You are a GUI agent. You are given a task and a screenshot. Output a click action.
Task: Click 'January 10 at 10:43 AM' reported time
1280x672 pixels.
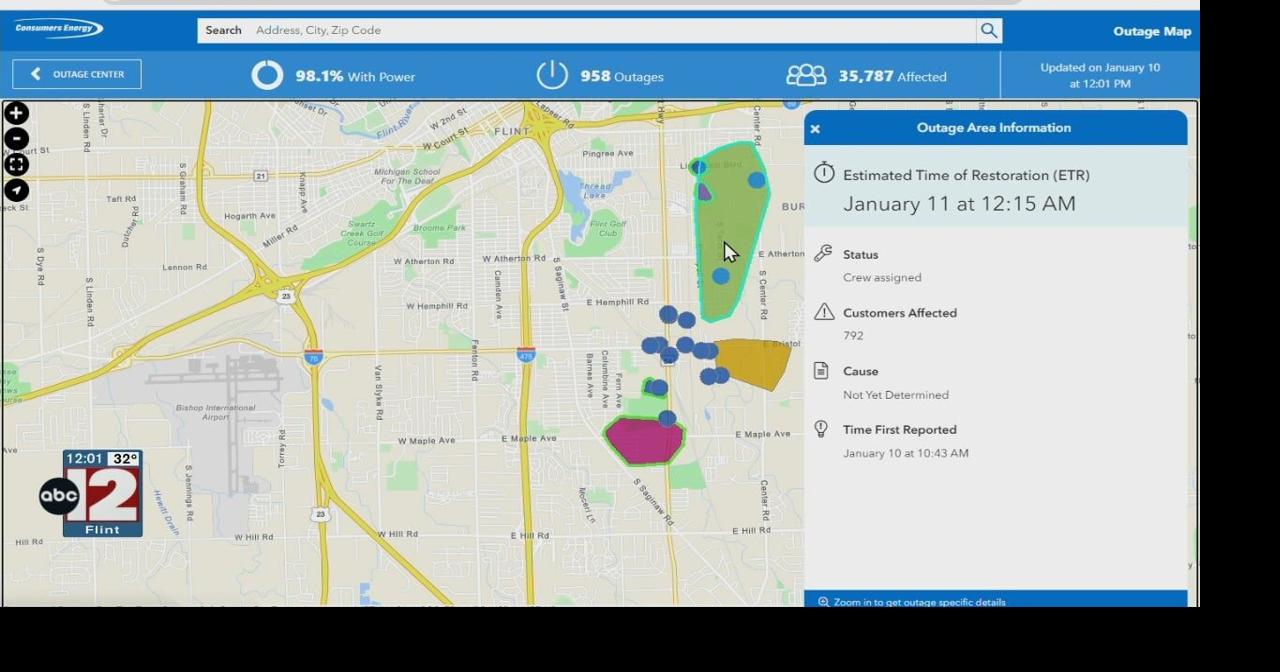(906, 453)
